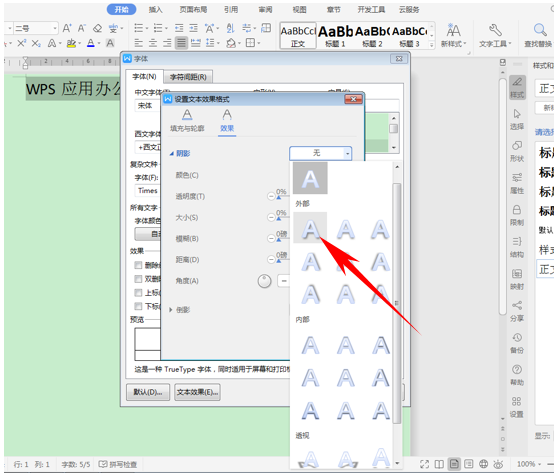Open line spacing options
Image resolution: width=554 pixels, height=473 pixels.
[x=210, y=43]
